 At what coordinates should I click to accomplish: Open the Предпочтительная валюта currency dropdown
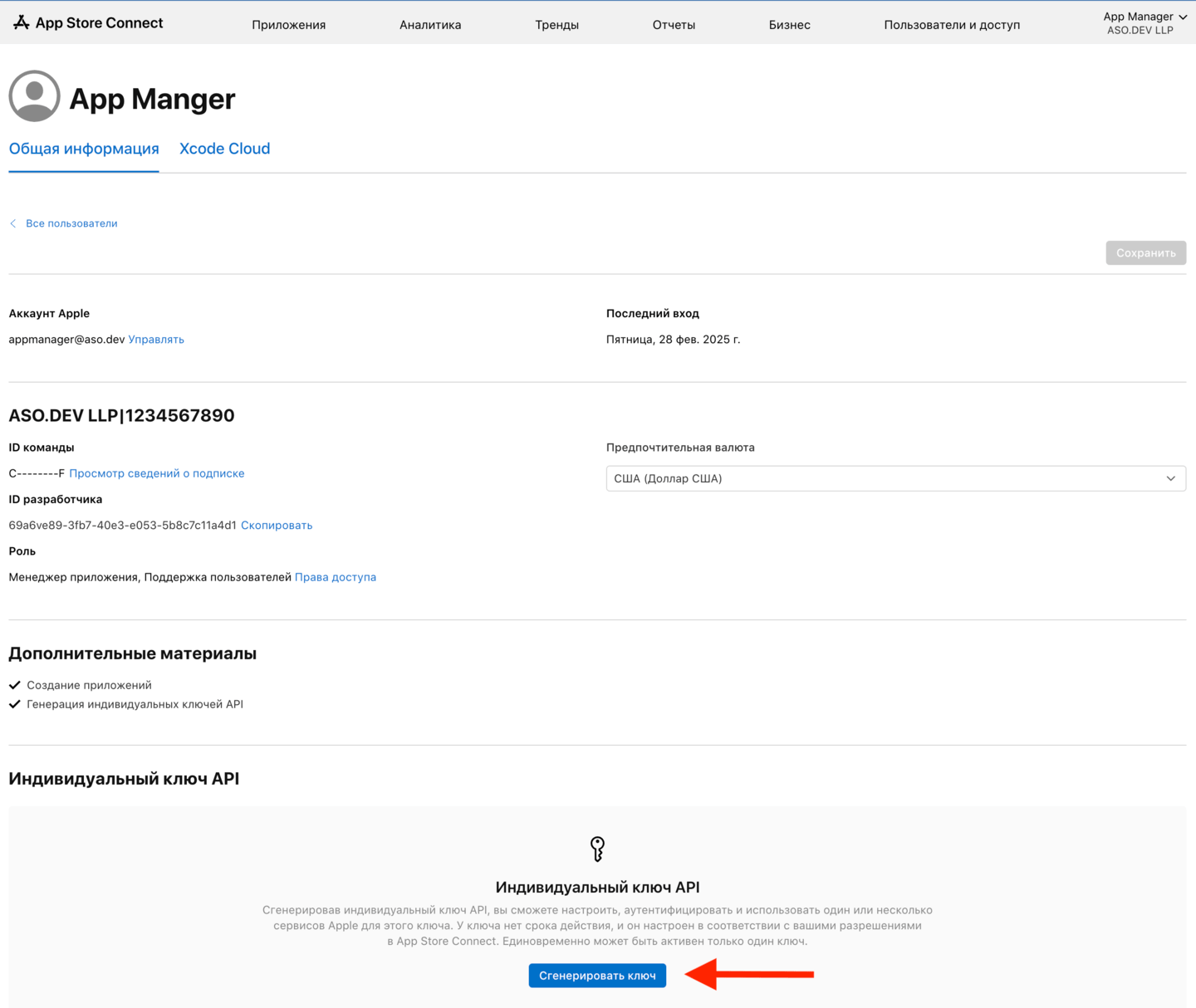coord(895,478)
